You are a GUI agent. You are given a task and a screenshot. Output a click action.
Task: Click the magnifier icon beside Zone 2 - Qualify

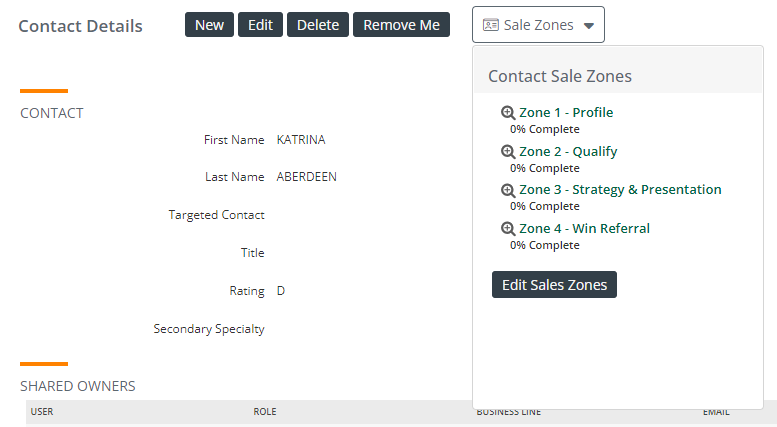(x=508, y=152)
